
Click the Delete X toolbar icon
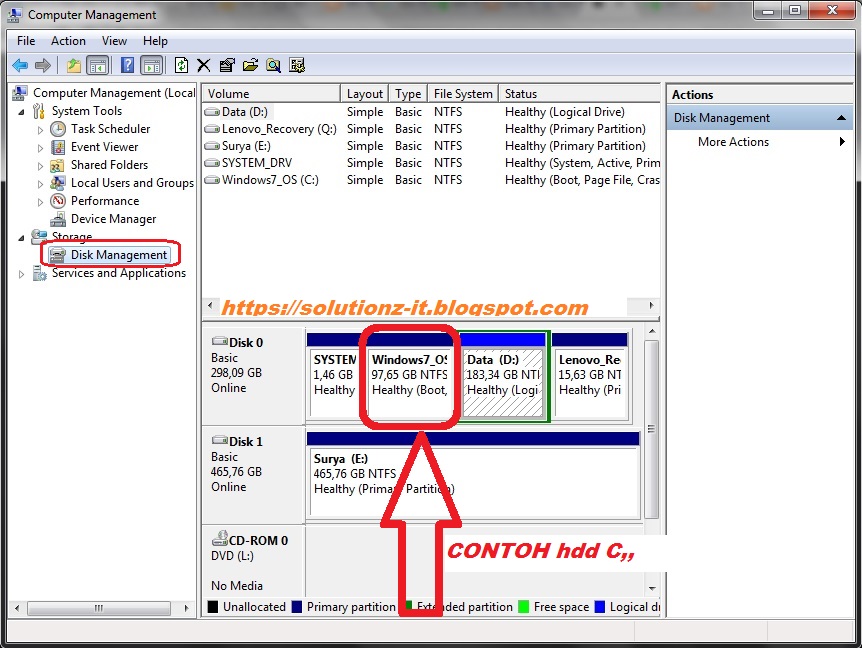pos(203,65)
